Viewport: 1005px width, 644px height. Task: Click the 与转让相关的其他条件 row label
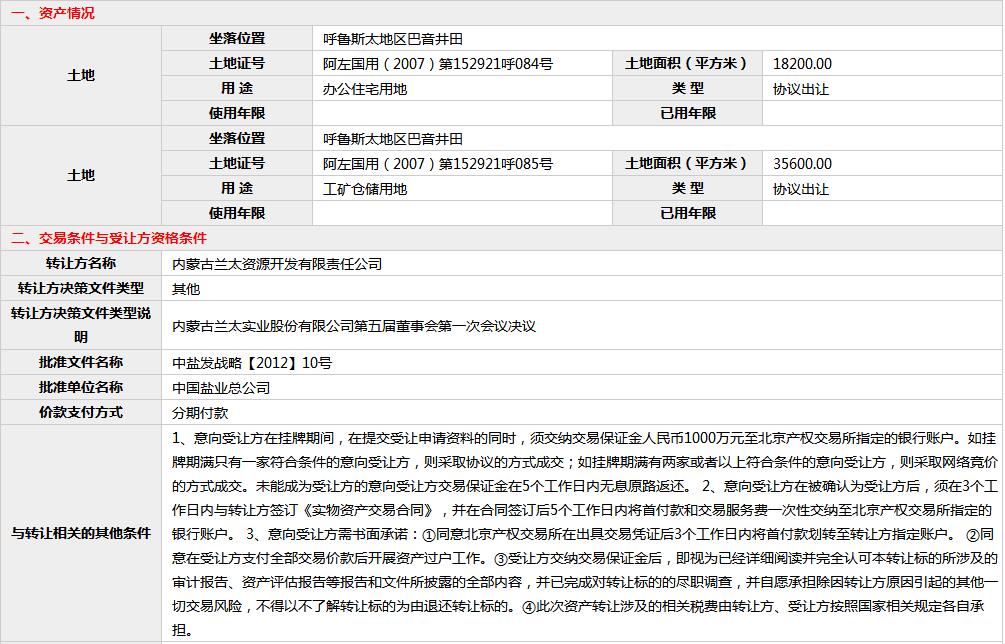click(x=81, y=533)
